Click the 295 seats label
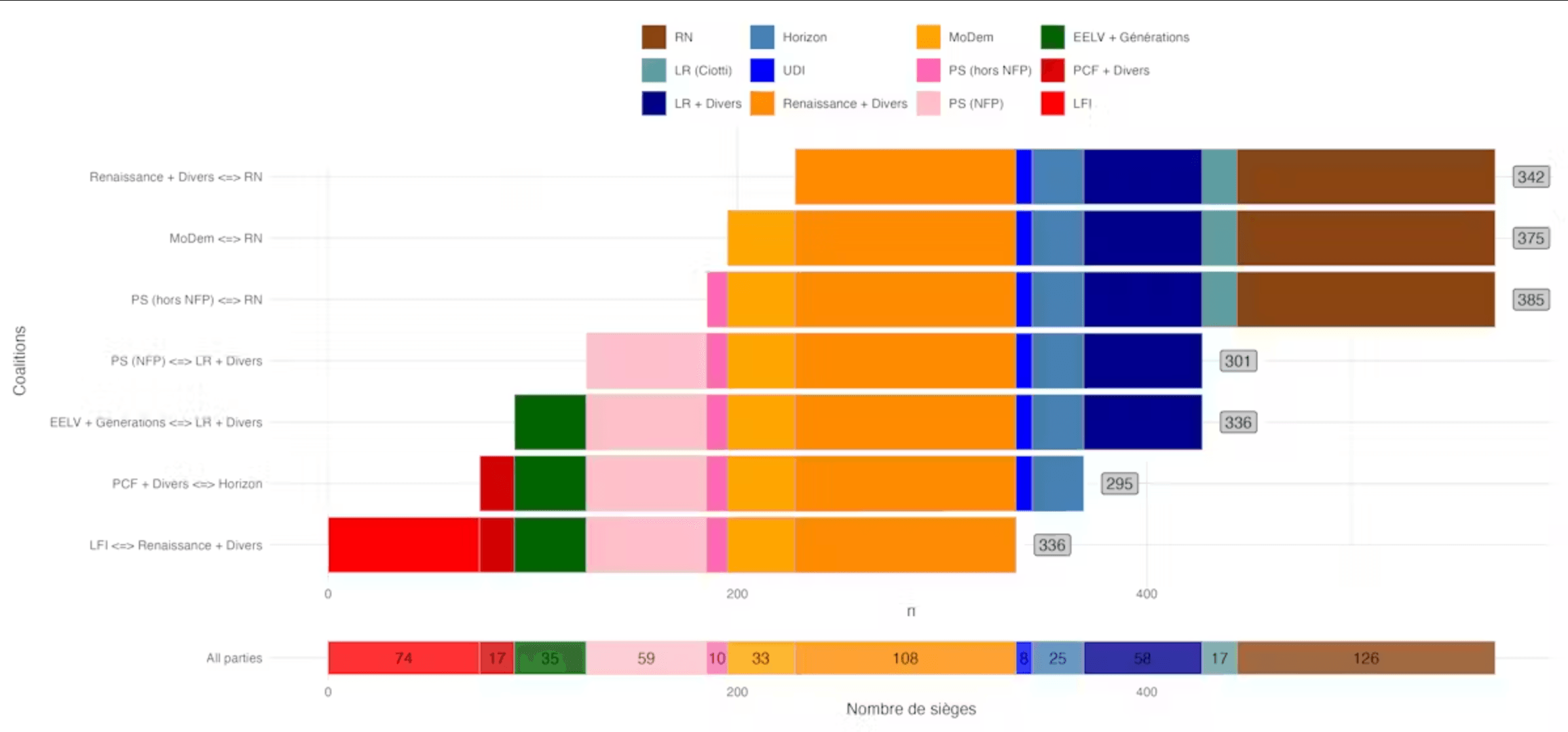 coord(1119,484)
